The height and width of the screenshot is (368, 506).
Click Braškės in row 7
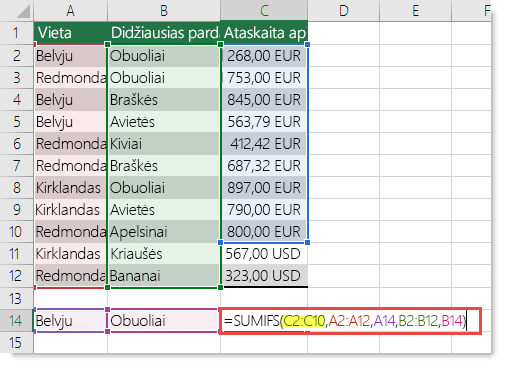[x=164, y=166]
